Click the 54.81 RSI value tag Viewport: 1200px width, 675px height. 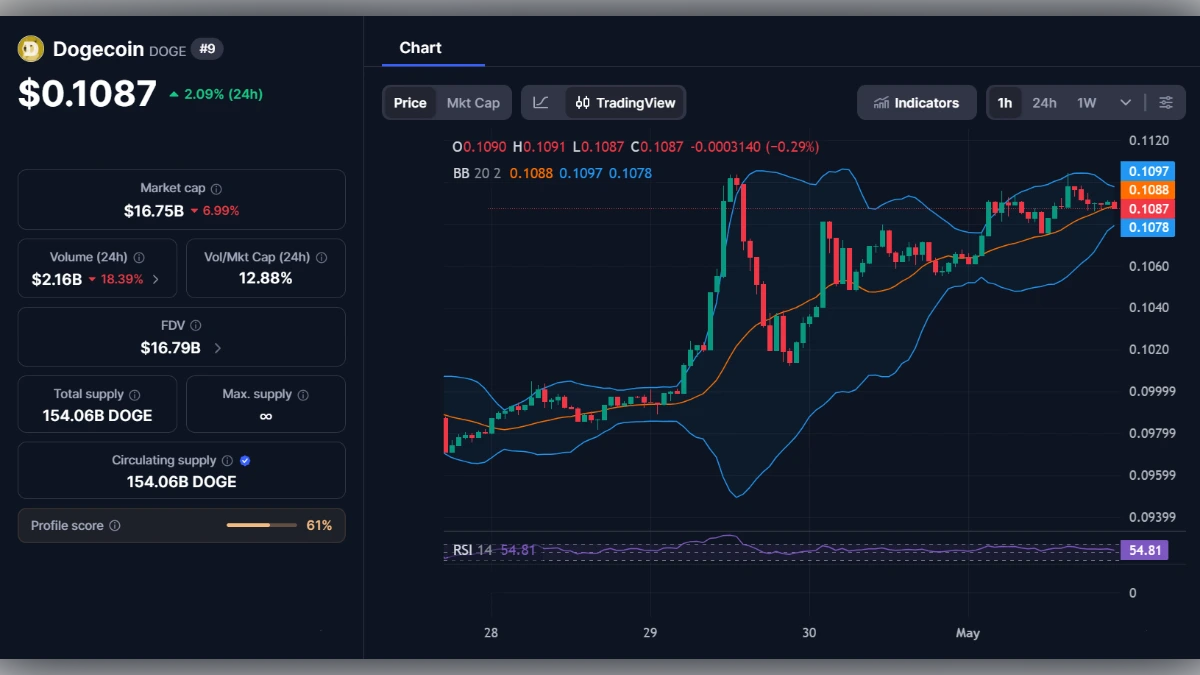click(1144, 550)
